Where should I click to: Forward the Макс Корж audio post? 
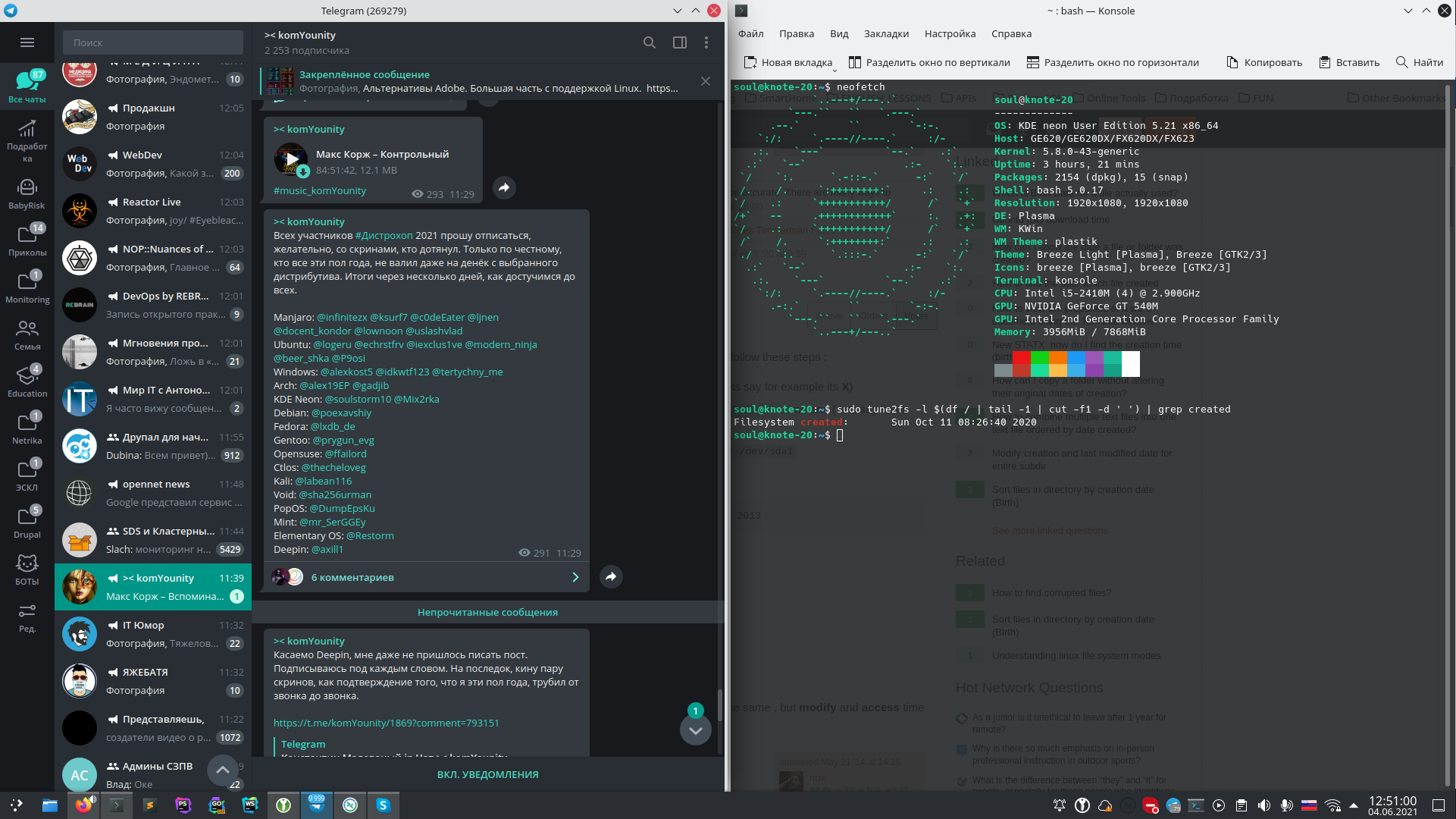[x=504, y=187]
